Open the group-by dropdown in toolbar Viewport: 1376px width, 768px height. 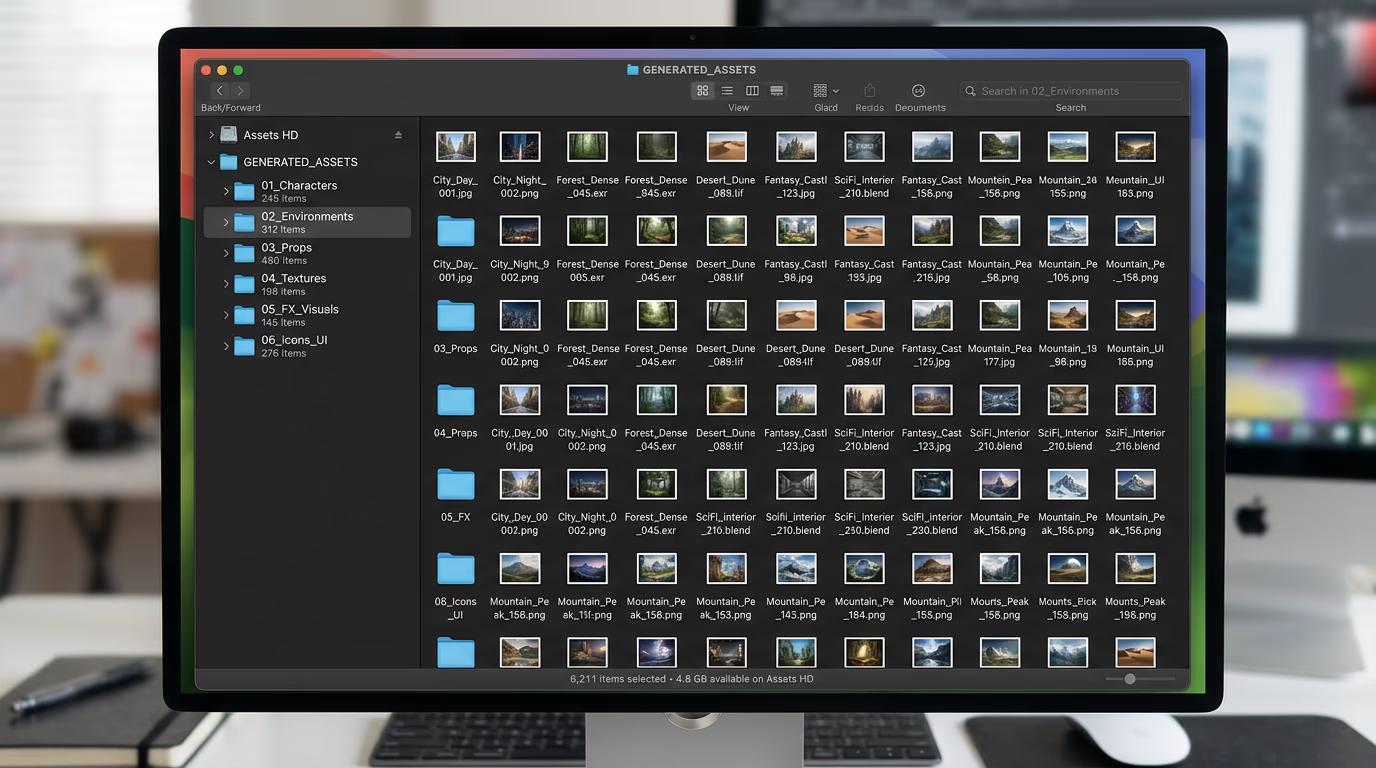[x=825, y=91]
